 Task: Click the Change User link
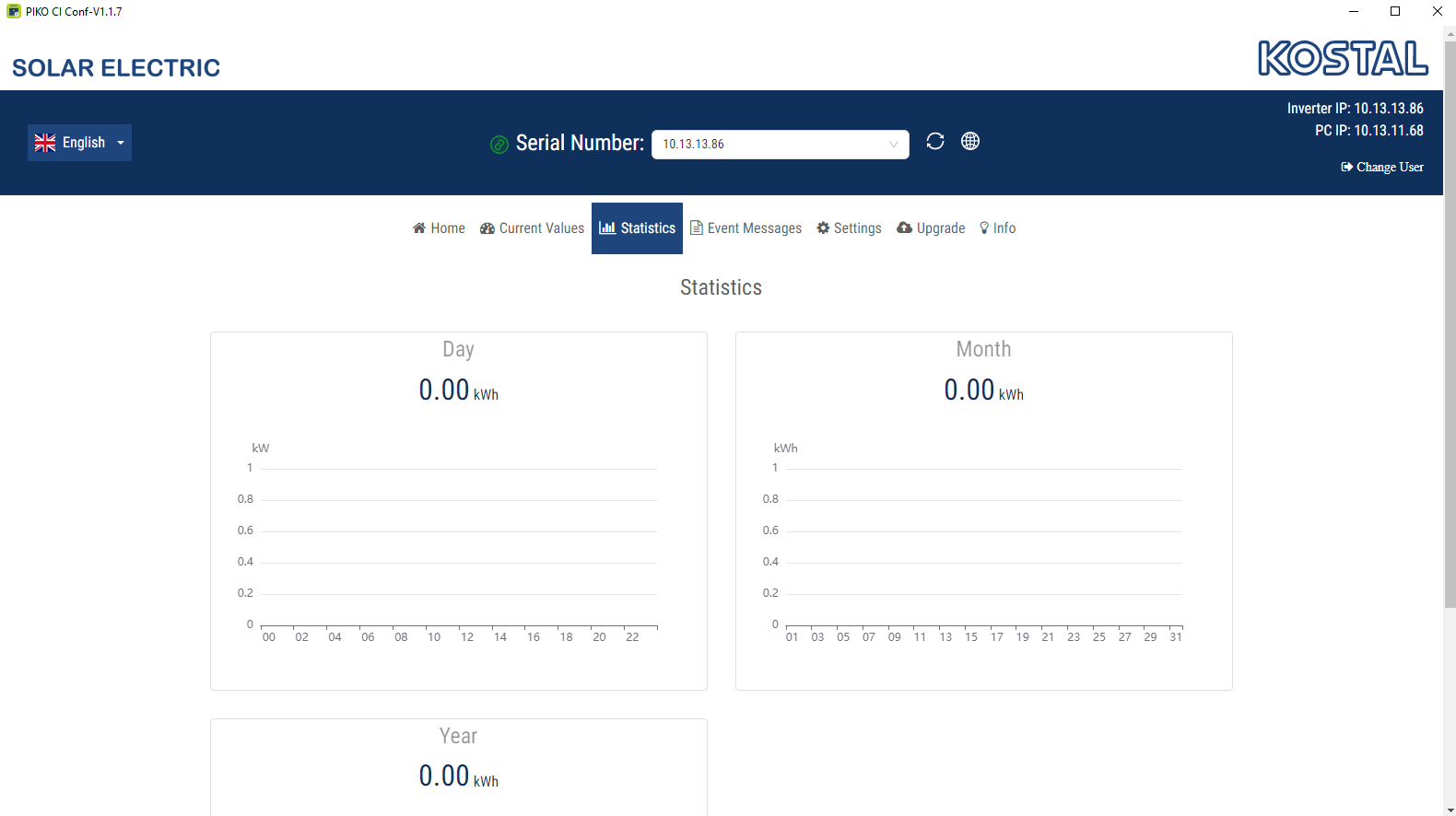(1382, 167)
